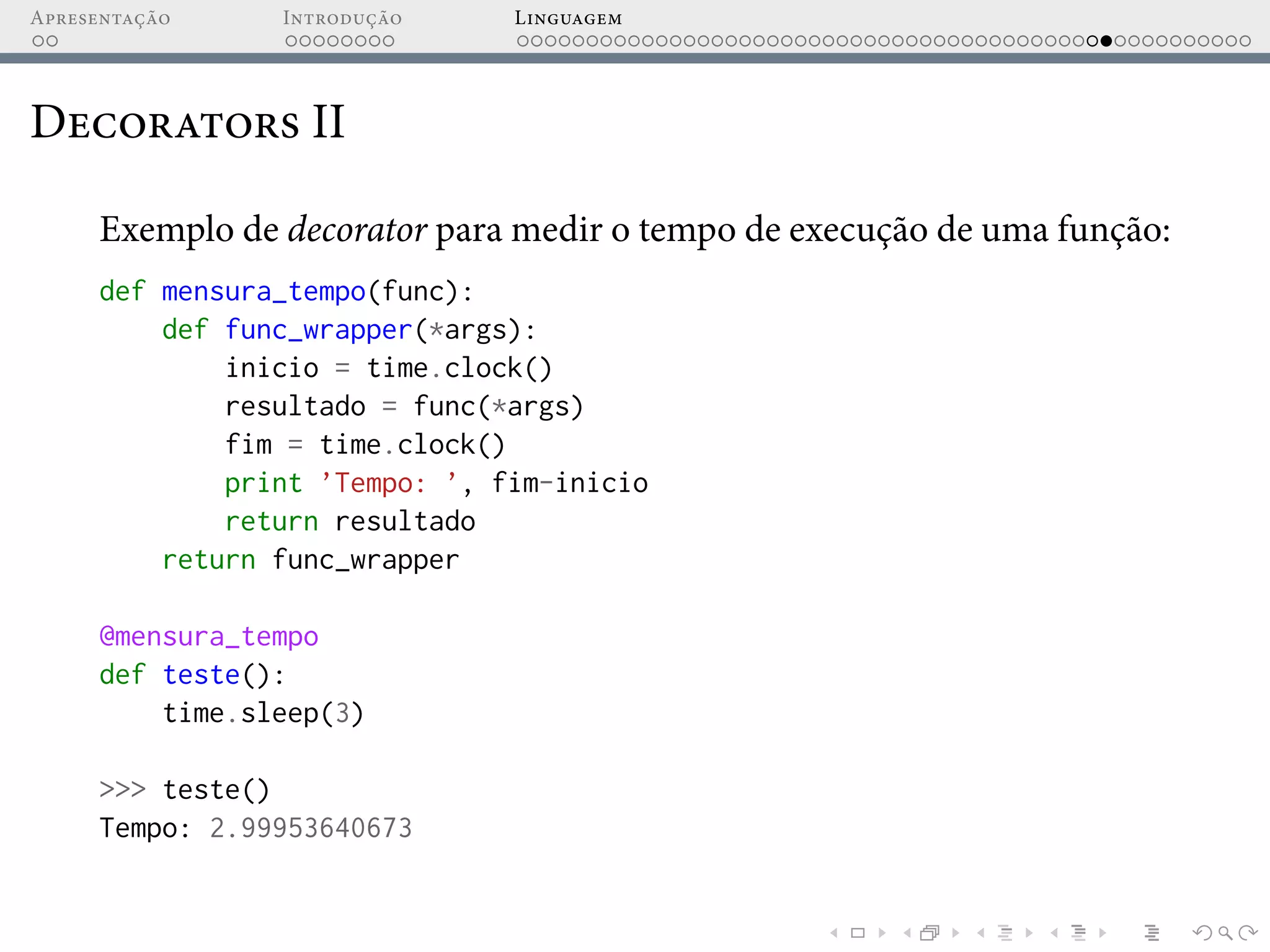Click 'func_wrapper' in the inner def line

(x=319, y=330)
